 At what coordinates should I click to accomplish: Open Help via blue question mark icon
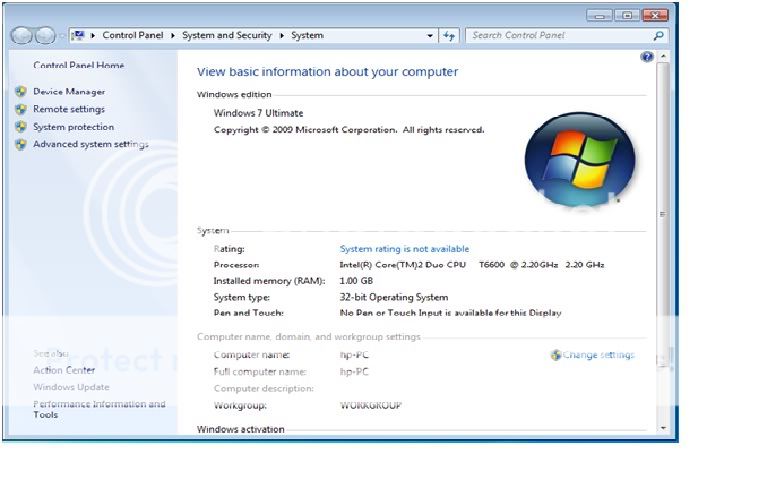[x=647, y=57]
